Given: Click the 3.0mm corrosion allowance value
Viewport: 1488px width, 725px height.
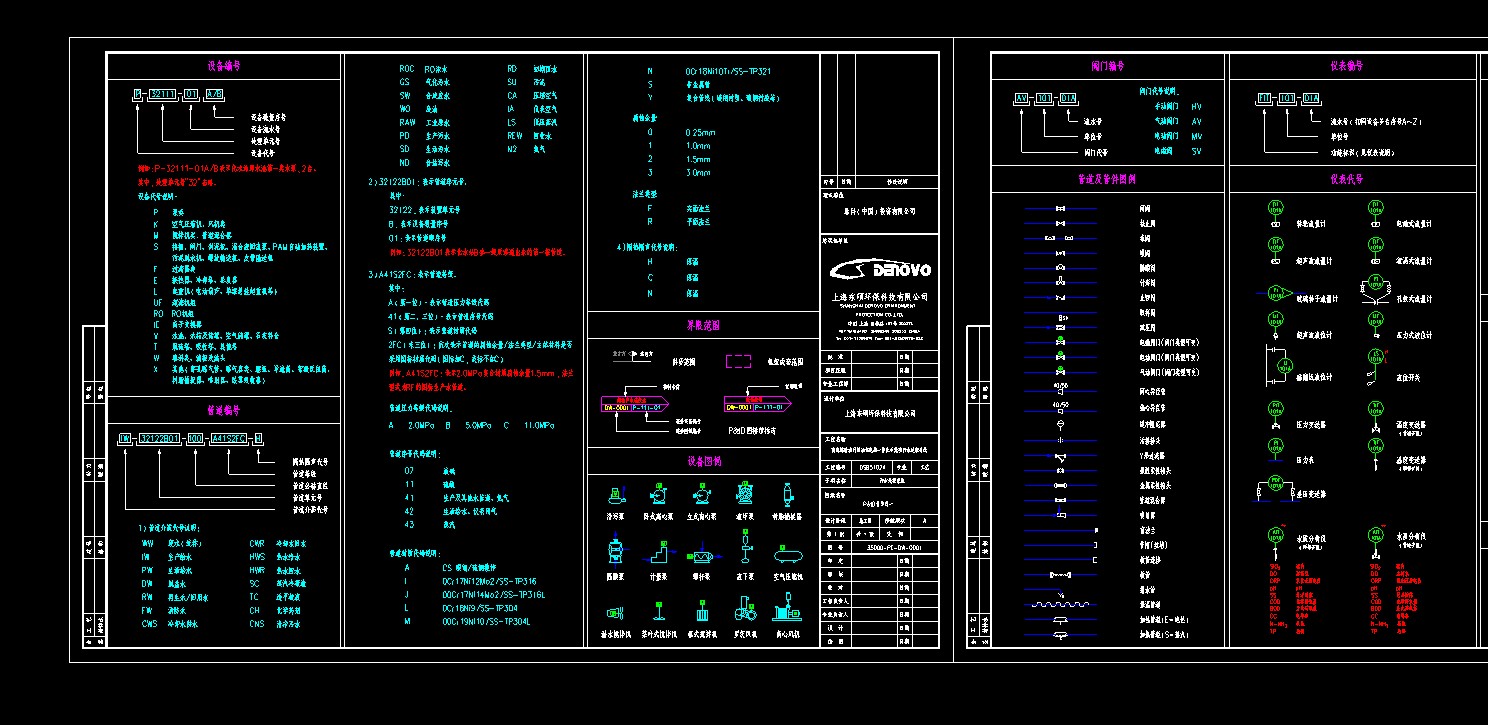Looking at the screenshot, I should click(x=699, y=173).
